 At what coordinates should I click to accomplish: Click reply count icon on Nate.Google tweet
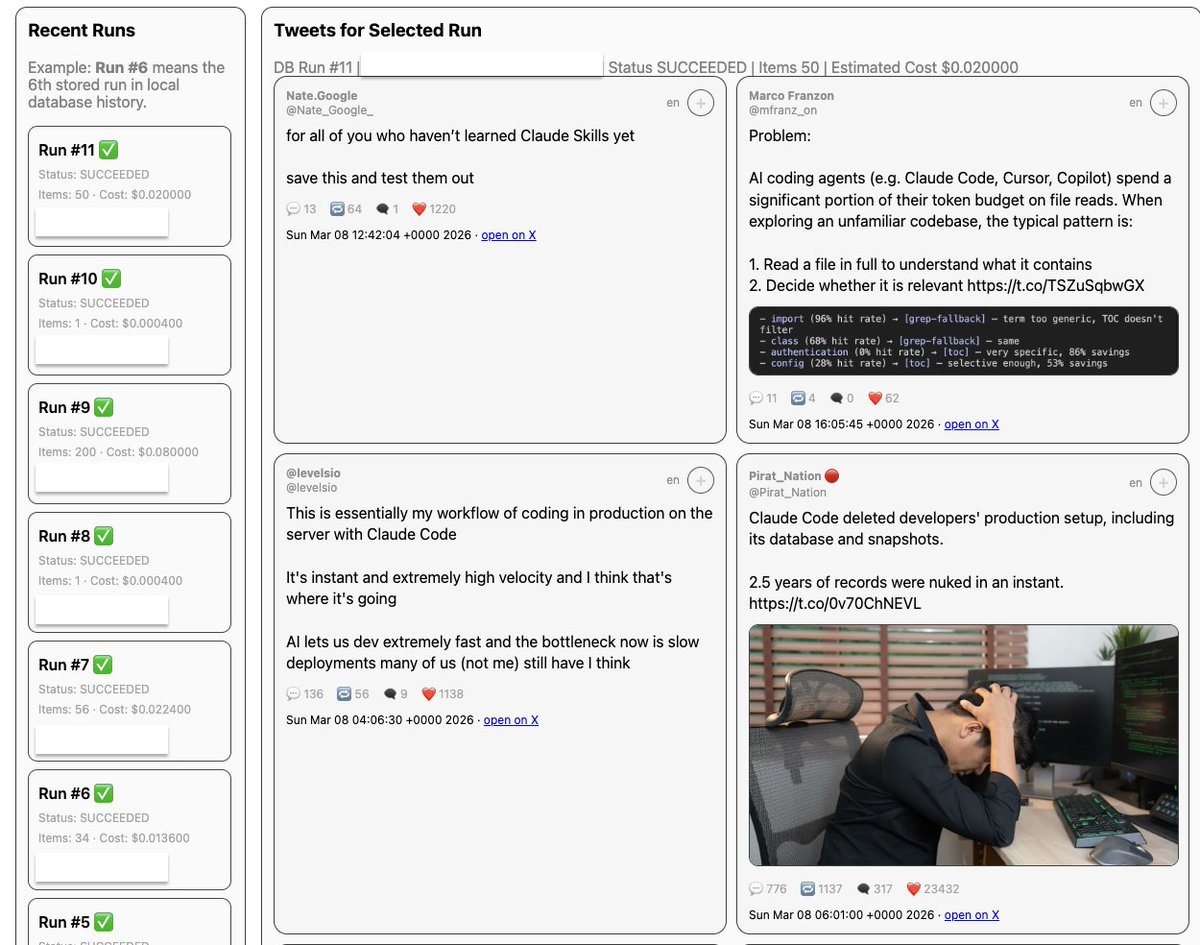click(293, 209)
